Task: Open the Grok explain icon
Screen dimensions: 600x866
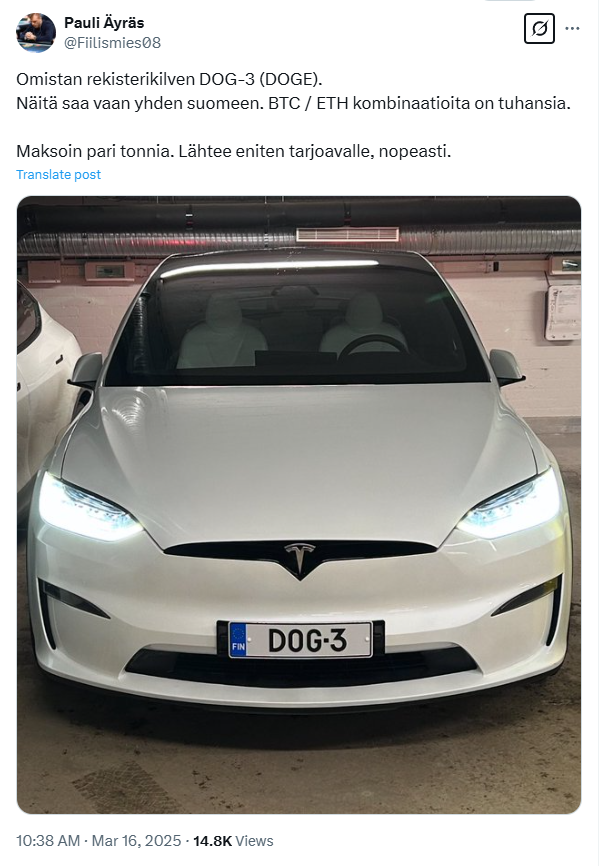Action: click(539, 29)
